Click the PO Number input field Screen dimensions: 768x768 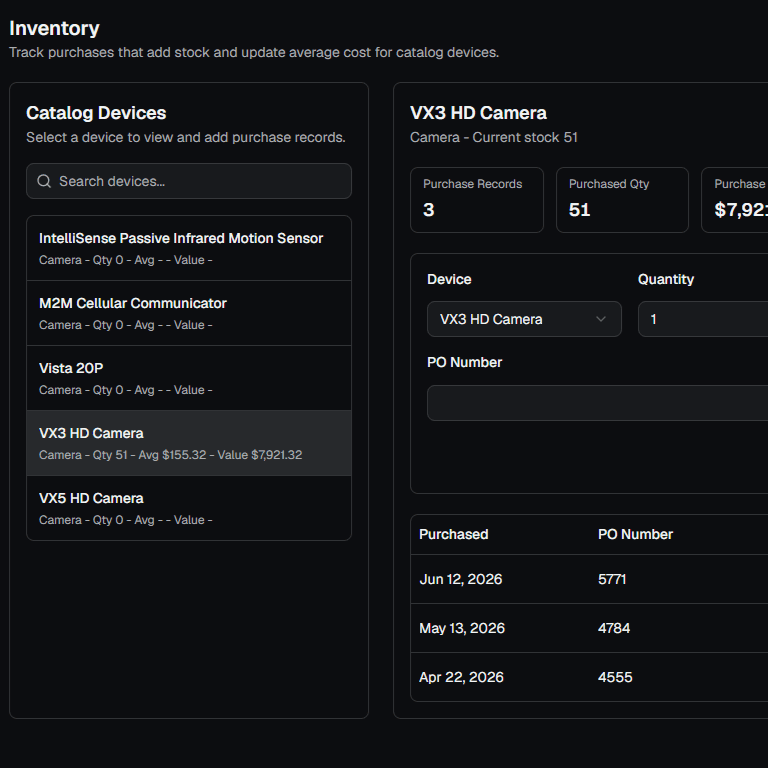[x=598, y=403]
